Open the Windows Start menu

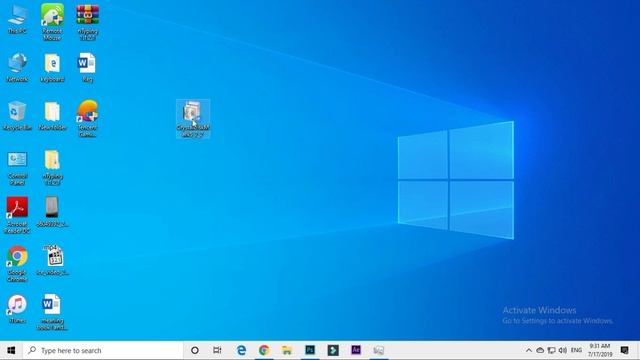[x=11, y=350]
